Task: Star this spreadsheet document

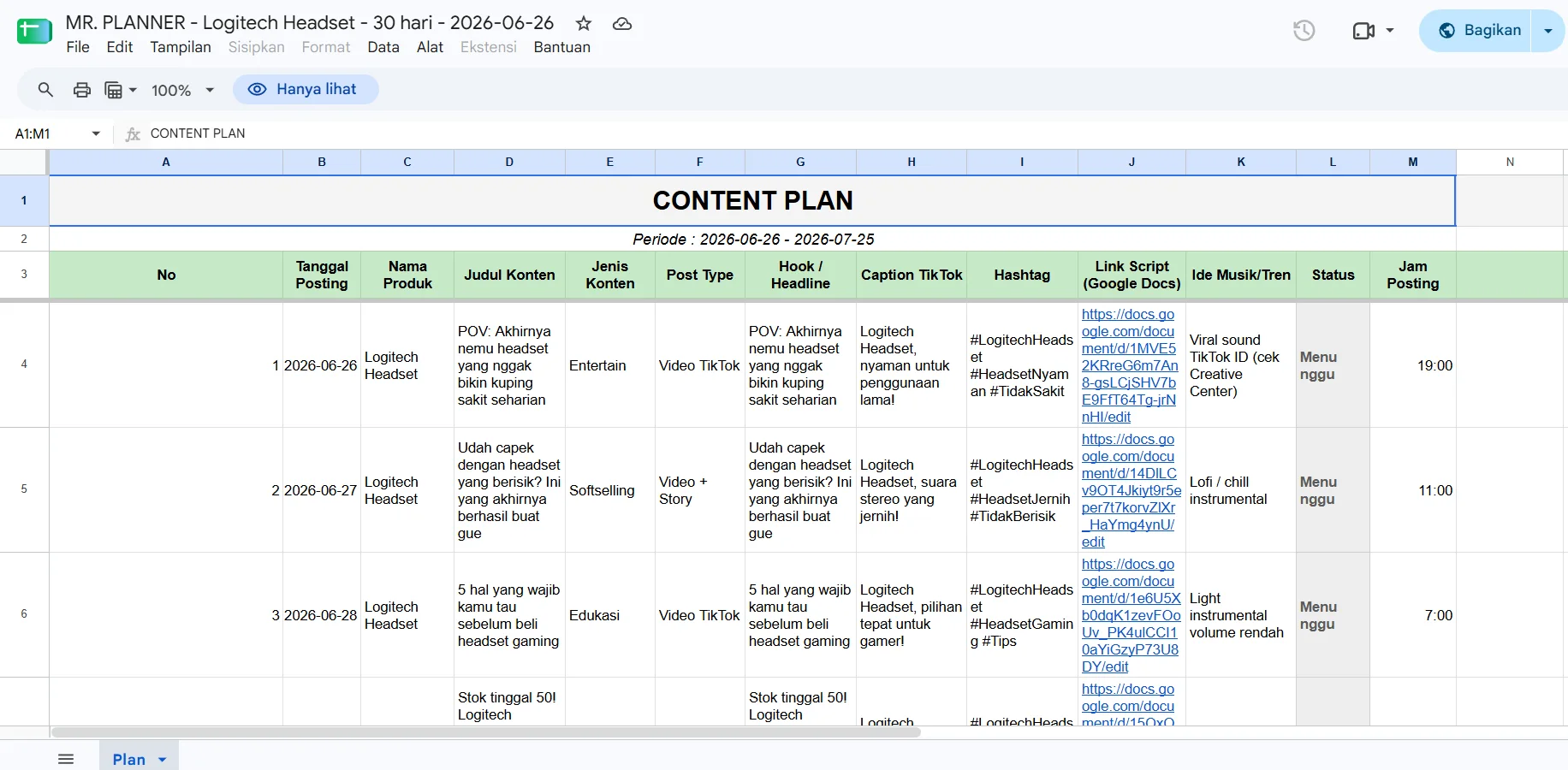Action: tap(584, 23)
